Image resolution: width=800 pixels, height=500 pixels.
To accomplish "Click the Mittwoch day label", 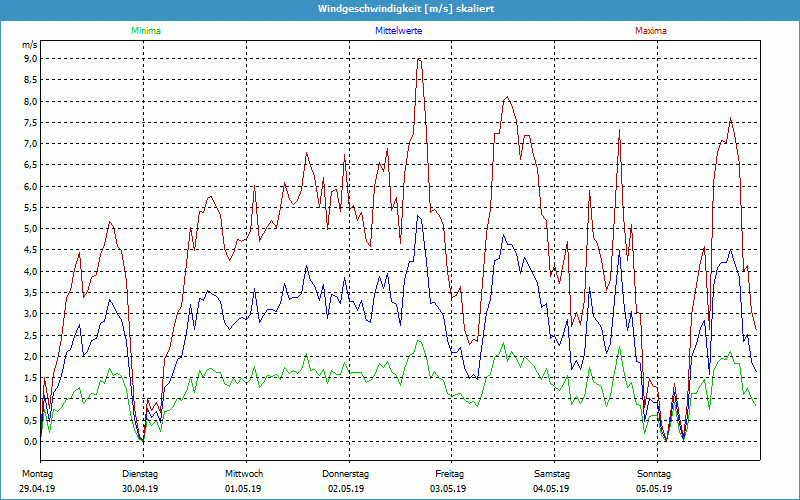I will (x=244, y=474).
